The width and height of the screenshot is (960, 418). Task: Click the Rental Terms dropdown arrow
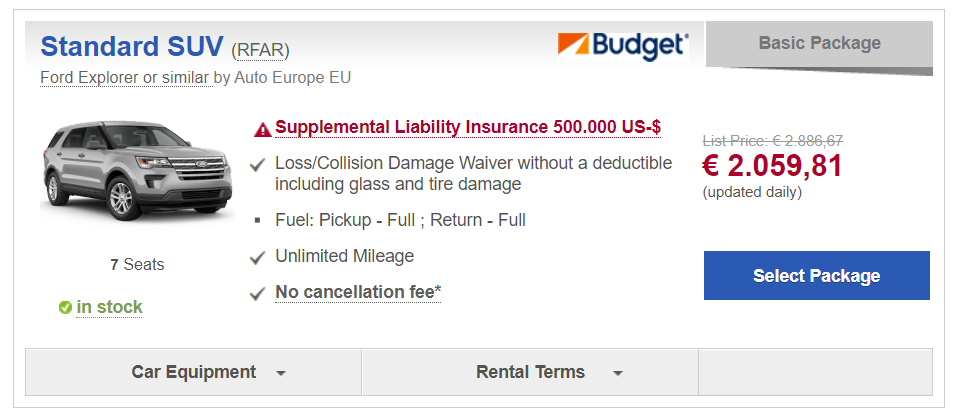(618, 373)
